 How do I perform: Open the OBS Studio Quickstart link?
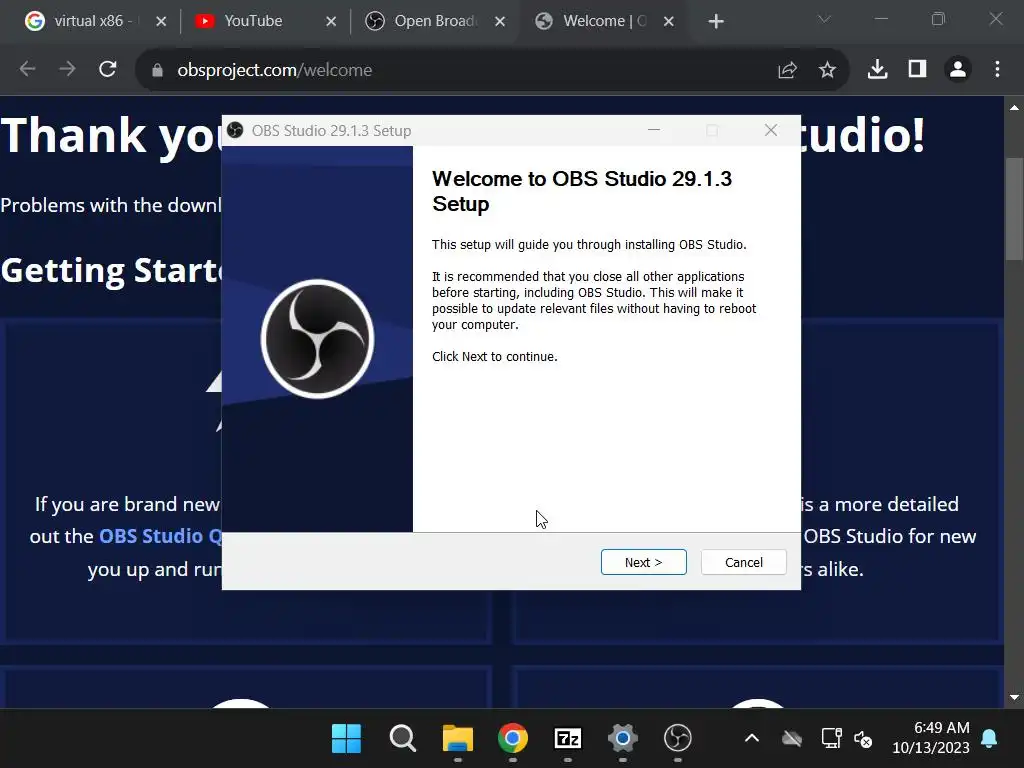coord(160,536)
